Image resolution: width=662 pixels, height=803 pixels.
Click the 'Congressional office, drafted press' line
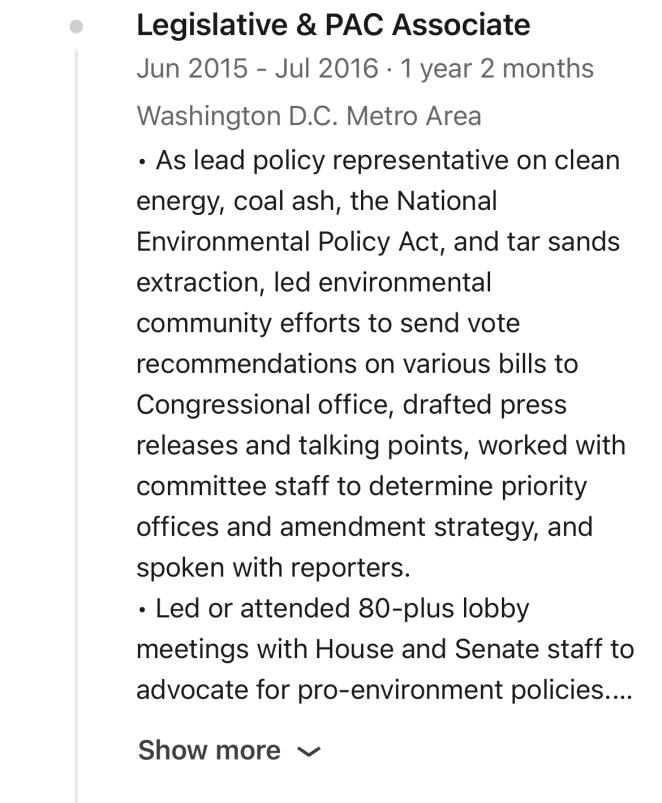351,405
